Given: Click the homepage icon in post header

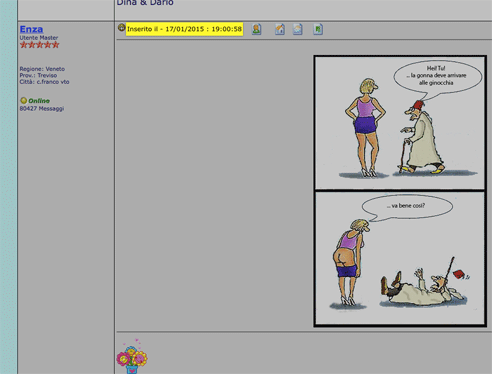Looking at the screenshot, I should click(x=280, y=29).
